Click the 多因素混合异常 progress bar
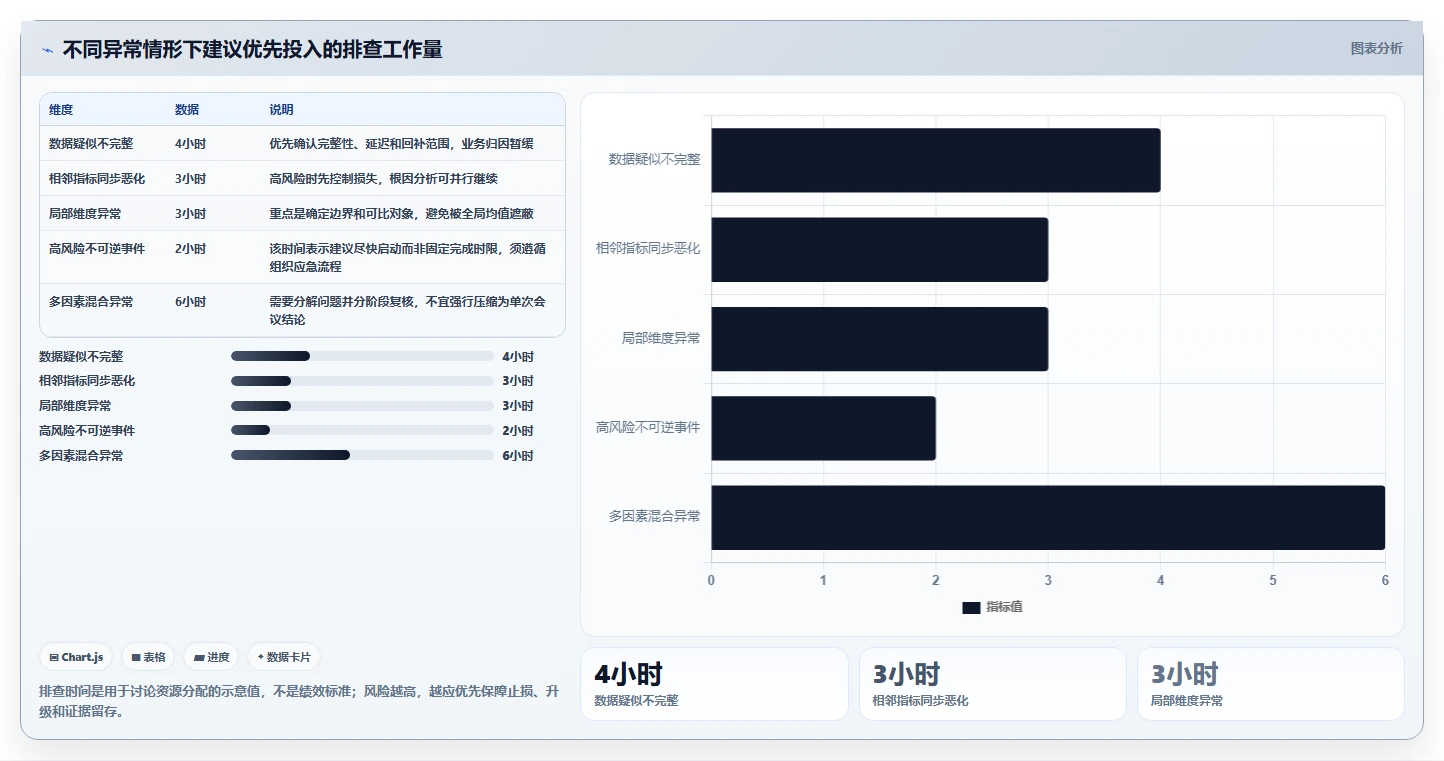The width and height of the screenshot is (1444, 761). 362,455
